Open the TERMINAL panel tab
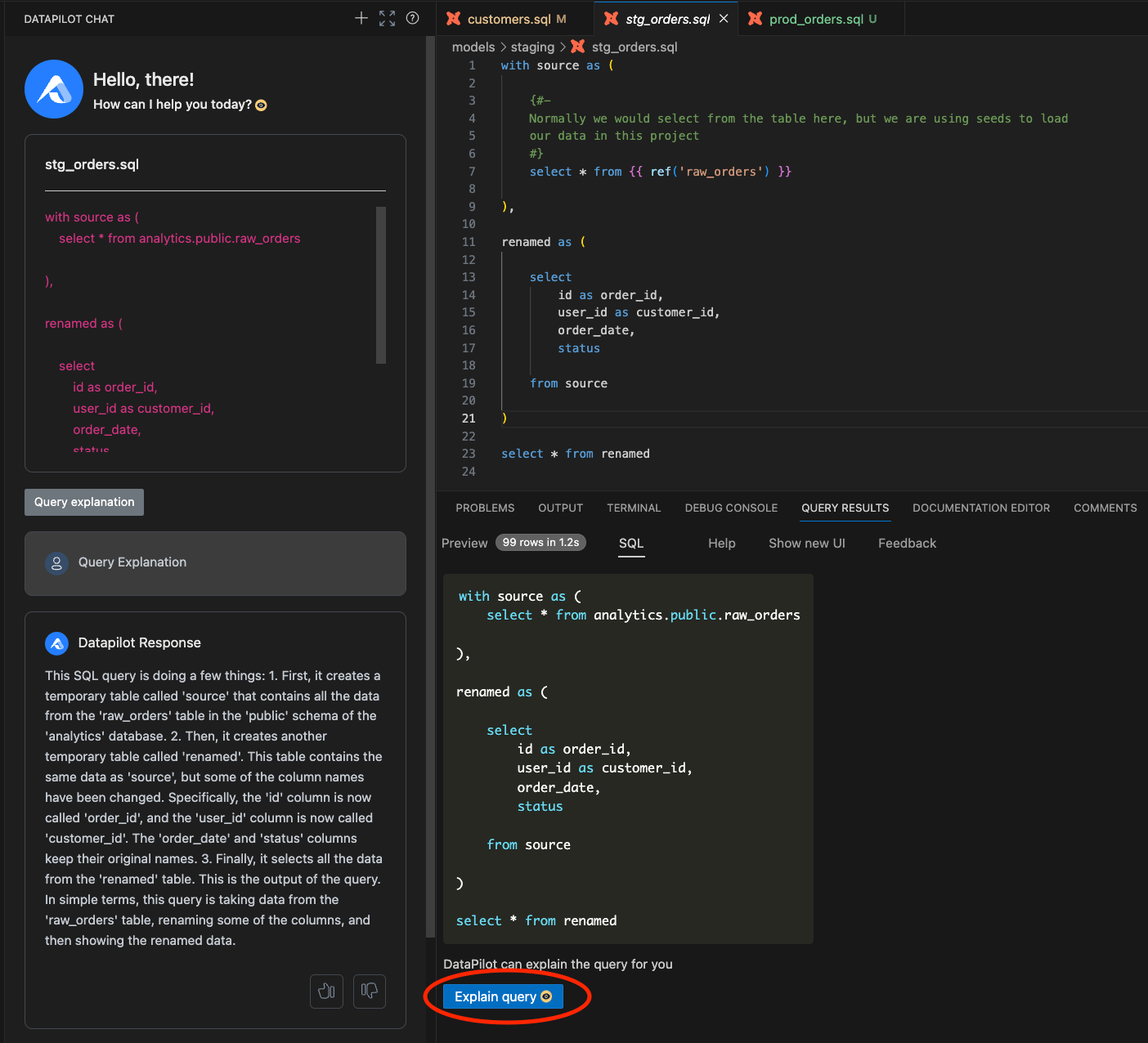Viewport: 1148px width, 1043px height. (x=634, y=508)
